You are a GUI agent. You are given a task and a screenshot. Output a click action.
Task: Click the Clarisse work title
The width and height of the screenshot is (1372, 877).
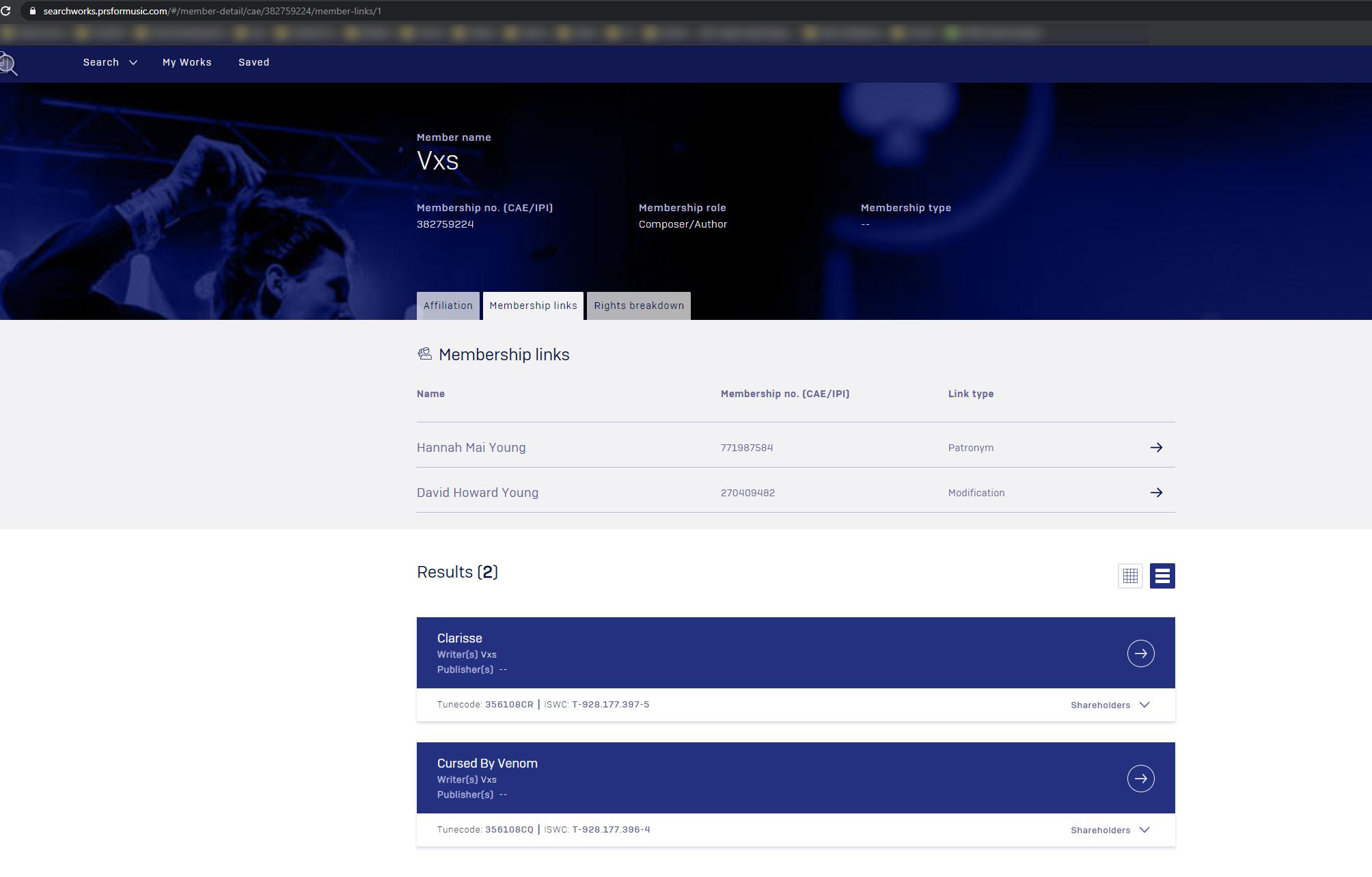[x=459, y=638]
